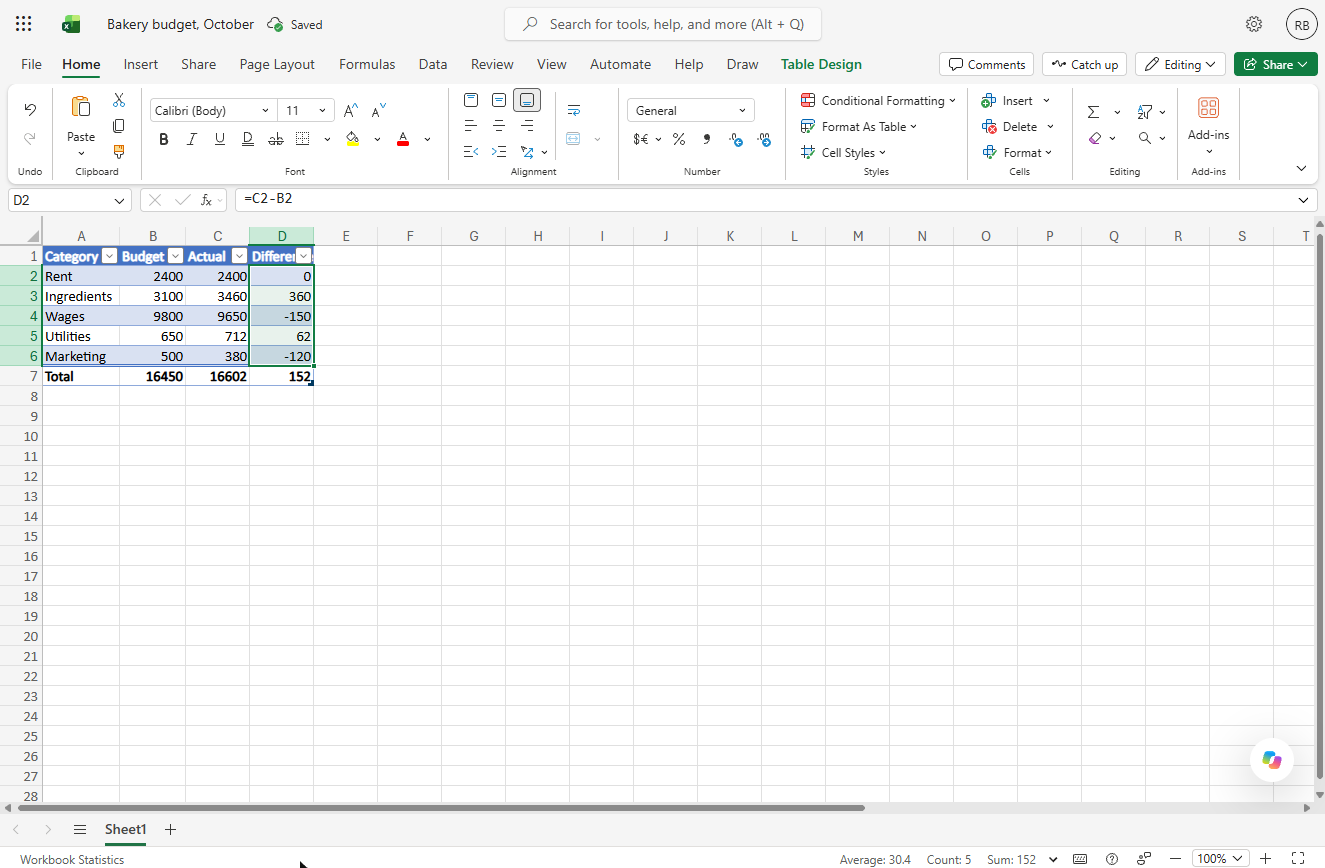Decrease font size with shrink-font icon

click(x=378, y=110)
